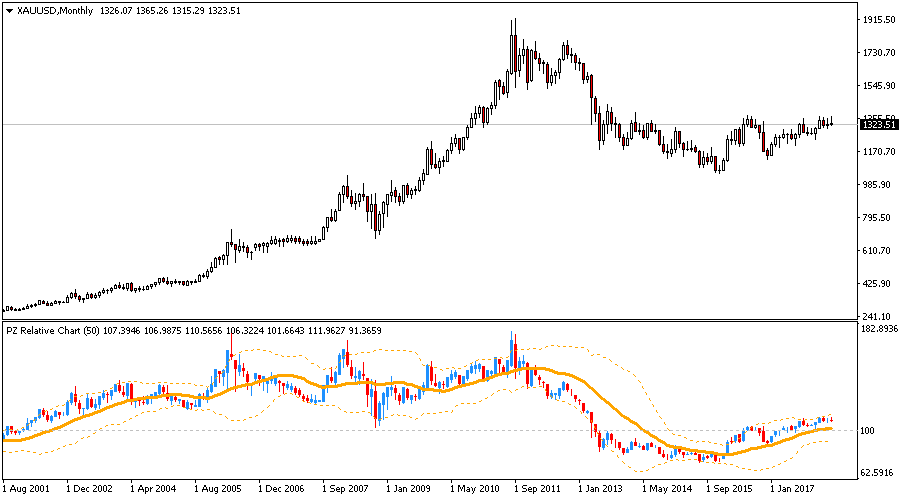Click the indicator scale 100 level label
This screenshot has width=900, height=500.
[869, 430]
